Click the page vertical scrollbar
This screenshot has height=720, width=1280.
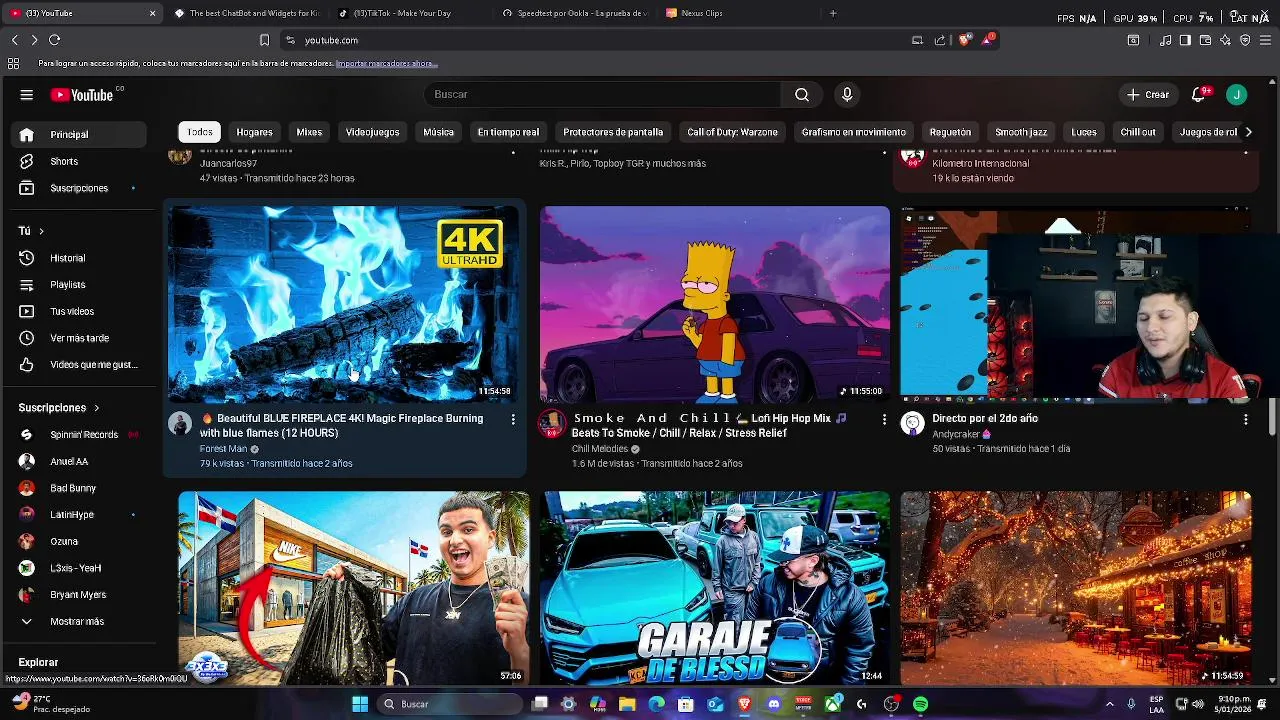click(x=1273, y=415)
